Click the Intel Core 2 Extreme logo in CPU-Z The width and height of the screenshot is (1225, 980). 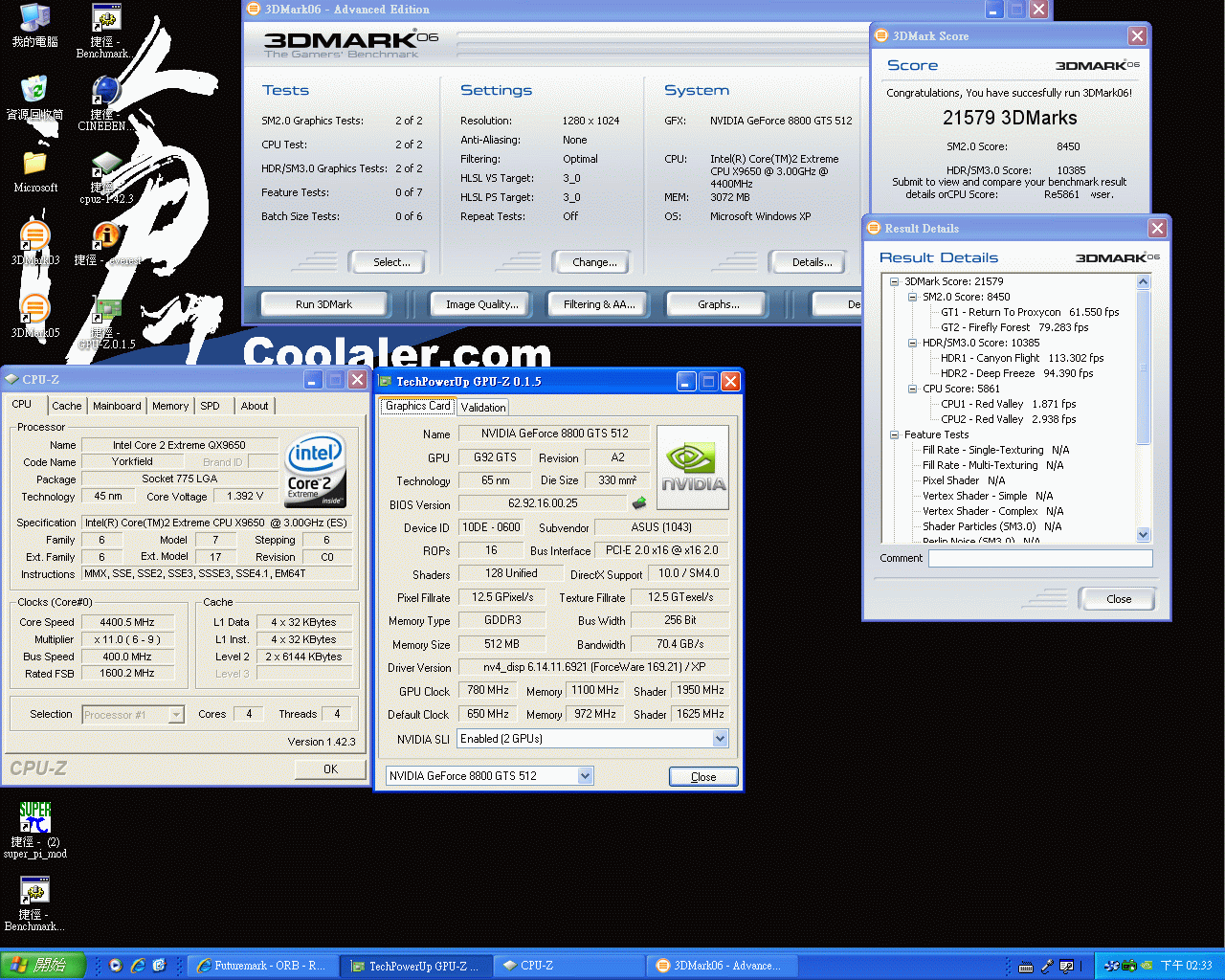point(316,471)
